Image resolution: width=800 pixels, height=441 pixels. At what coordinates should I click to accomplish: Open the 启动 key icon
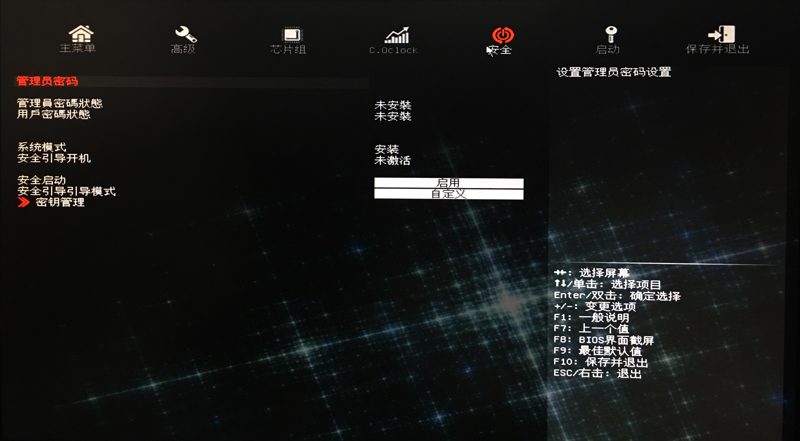(x=610, y=35)
